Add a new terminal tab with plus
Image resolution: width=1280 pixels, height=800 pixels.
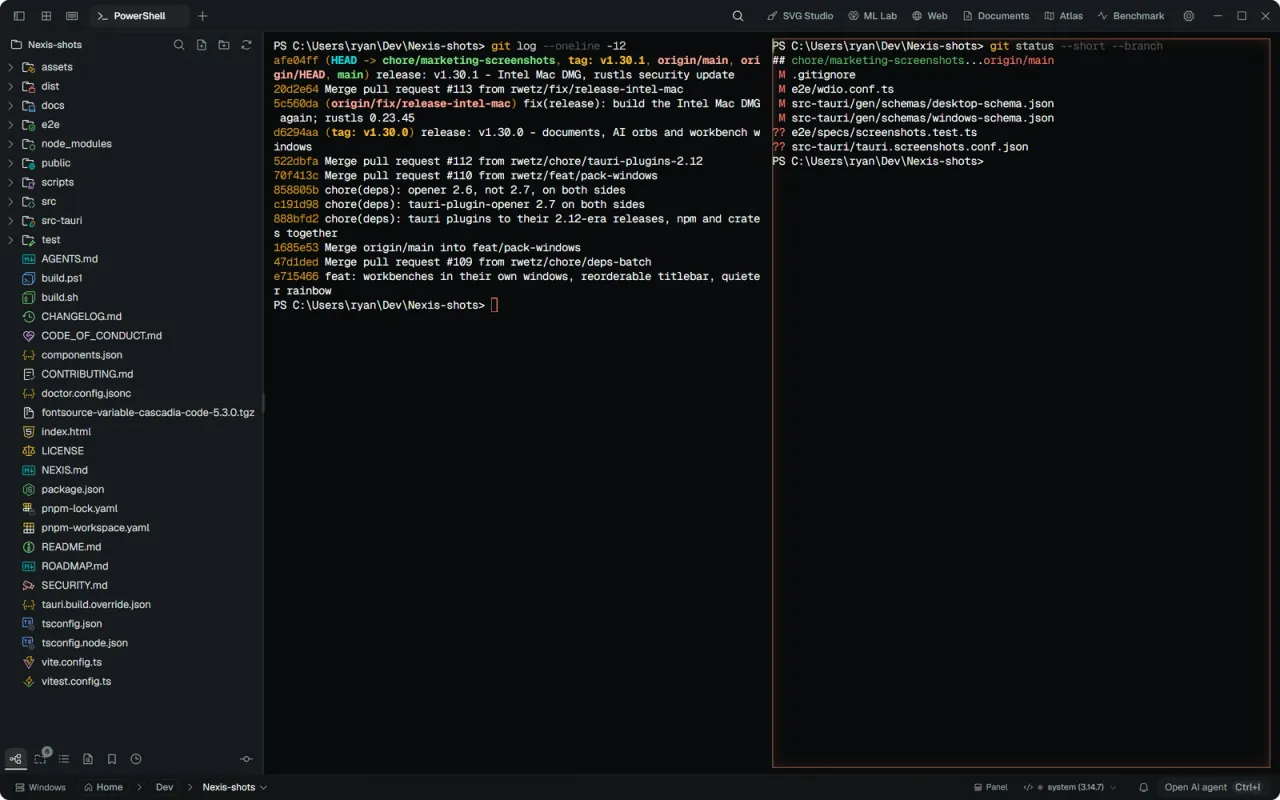click(x=203, y=16)
